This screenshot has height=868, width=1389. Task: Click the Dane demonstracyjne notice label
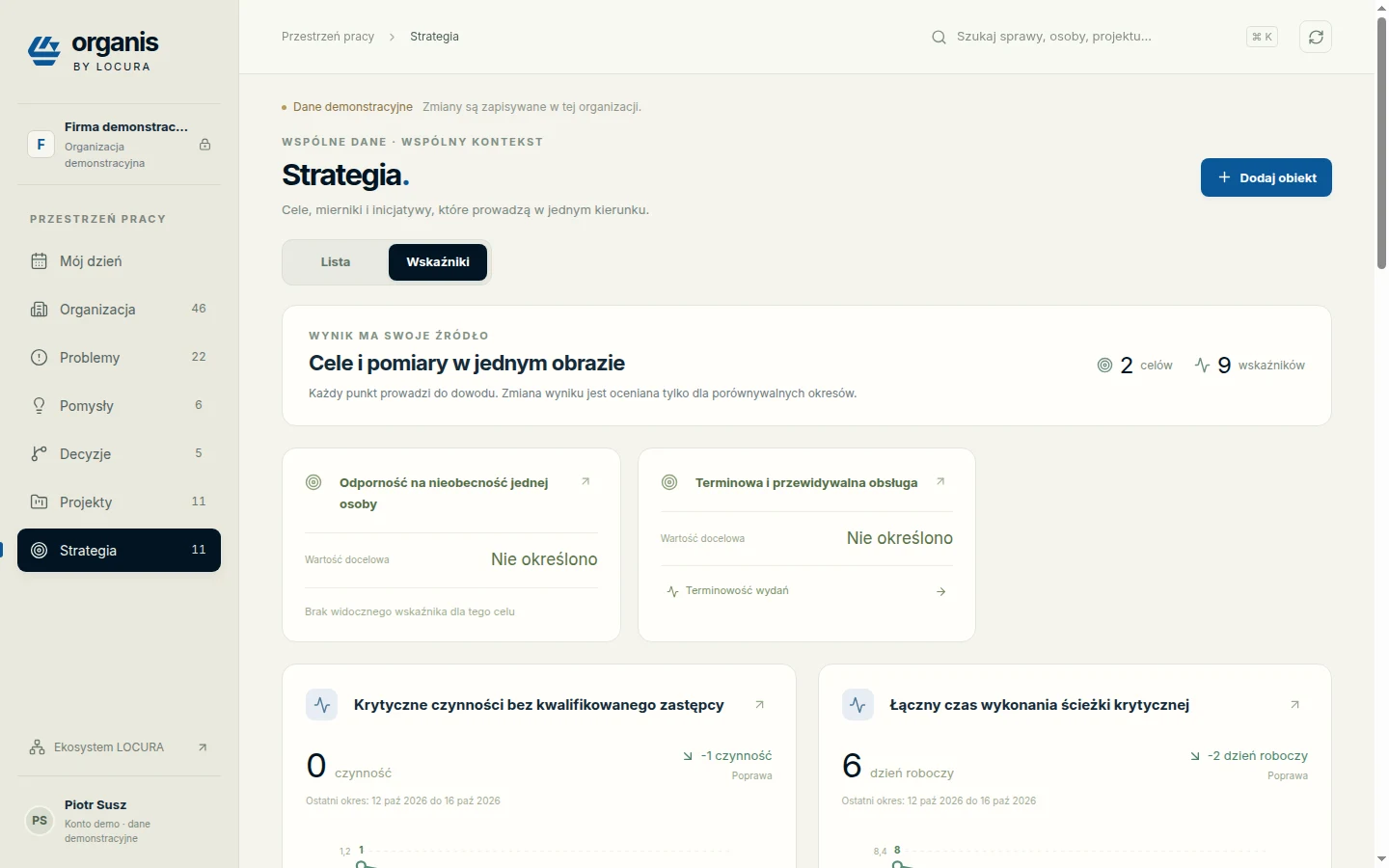coord(353,107)
